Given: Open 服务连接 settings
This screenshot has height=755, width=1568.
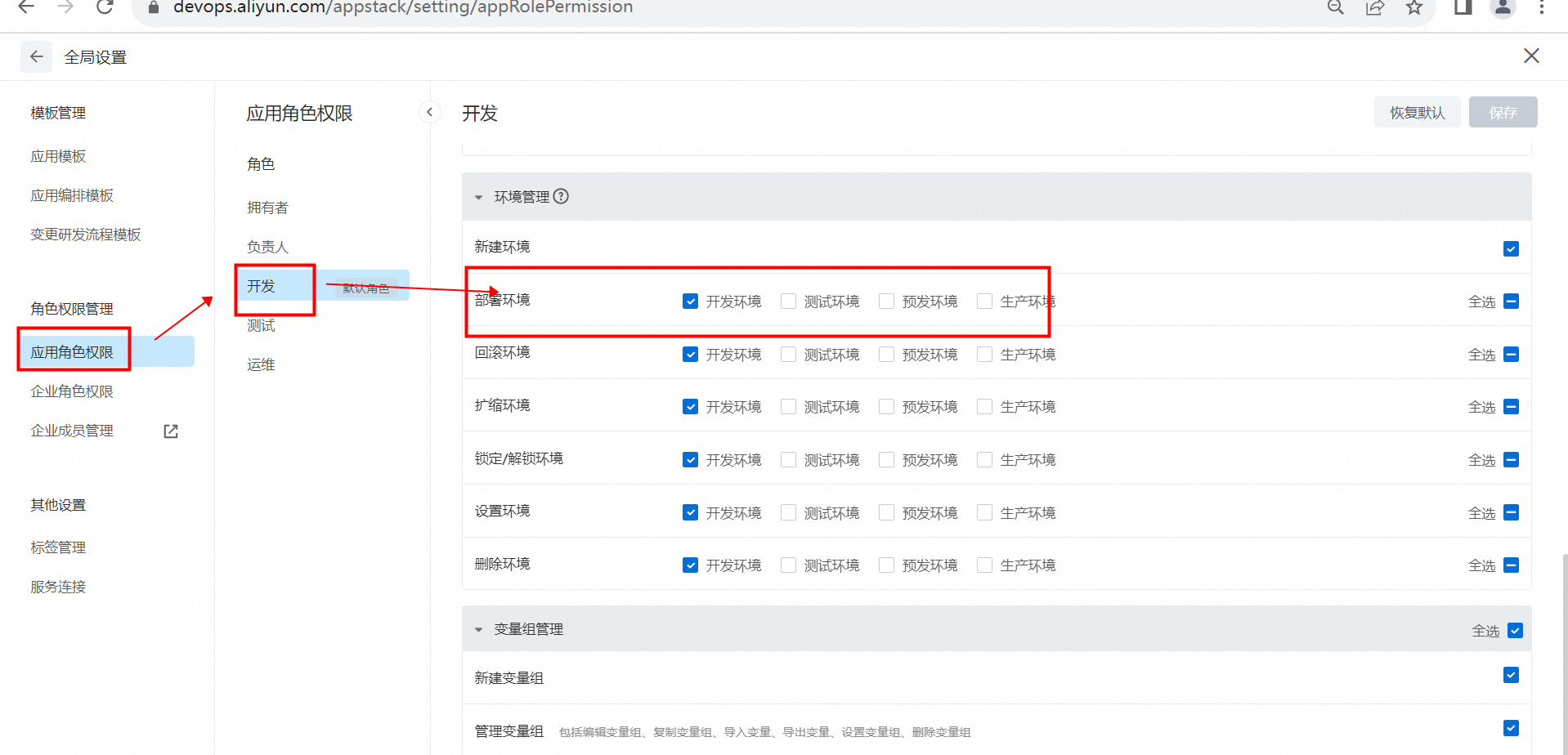Looking at the screenshot, I should pos(58,587).
